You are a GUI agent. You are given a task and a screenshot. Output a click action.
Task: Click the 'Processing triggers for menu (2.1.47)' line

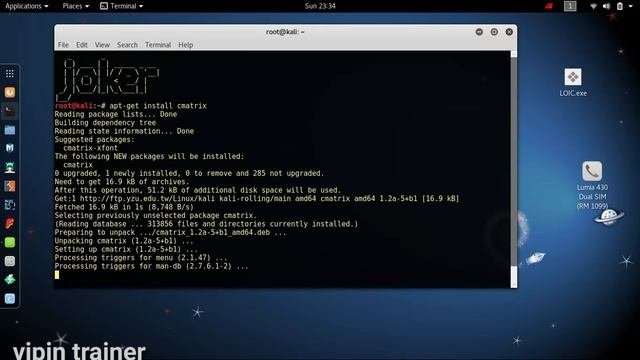tap(141, 258)
